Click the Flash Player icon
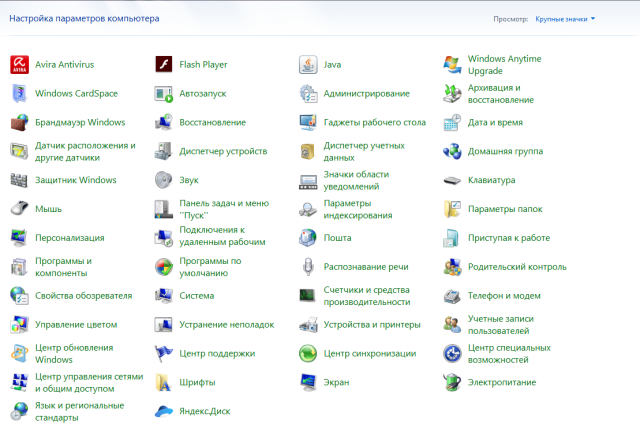The height and width of the screenshot is (424, 640). point(164,65)
